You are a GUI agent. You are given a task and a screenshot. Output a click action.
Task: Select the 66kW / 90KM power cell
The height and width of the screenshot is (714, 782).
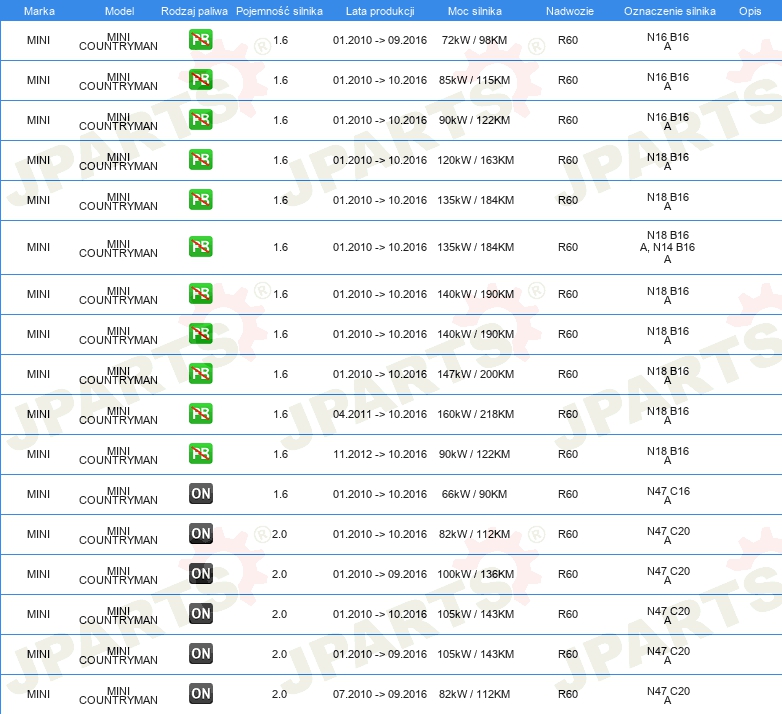tap(474, 494)
